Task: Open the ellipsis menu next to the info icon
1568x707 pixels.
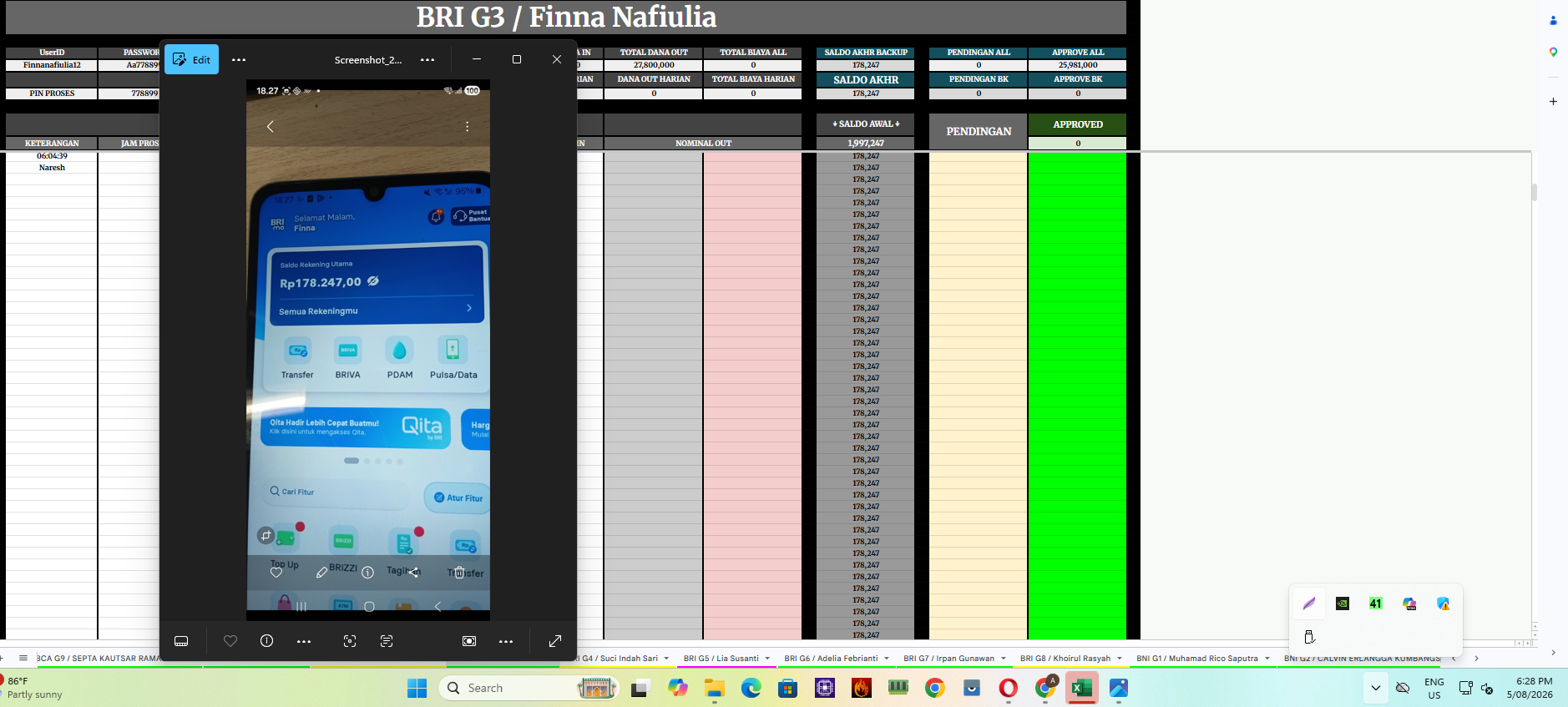Action: [x=304, y=641]
